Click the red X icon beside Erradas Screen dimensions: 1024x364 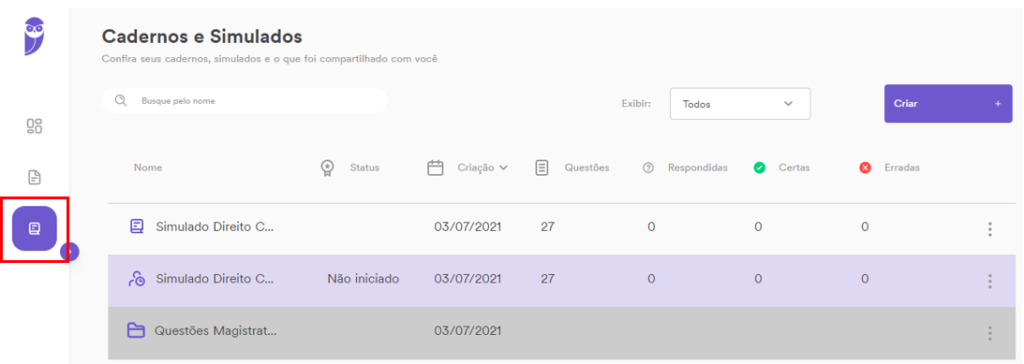[865, 168]
